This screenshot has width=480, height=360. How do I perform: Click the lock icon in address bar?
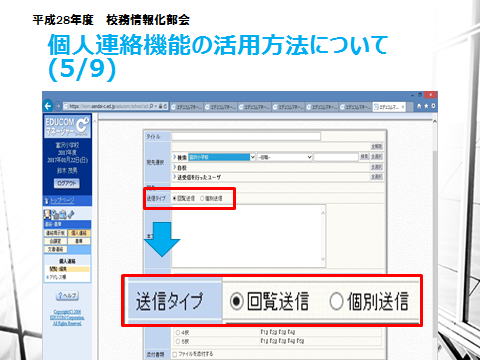coord(160,106)
